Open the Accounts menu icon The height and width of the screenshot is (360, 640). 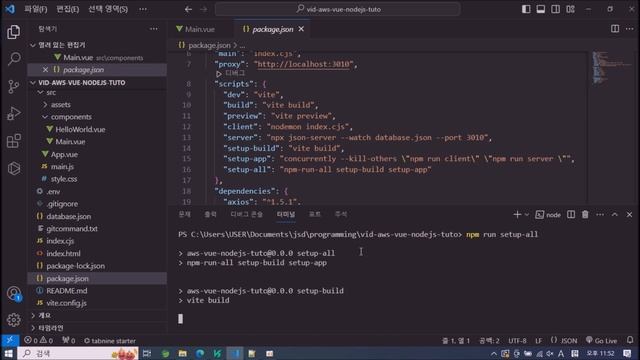click(x=13, y=293)
